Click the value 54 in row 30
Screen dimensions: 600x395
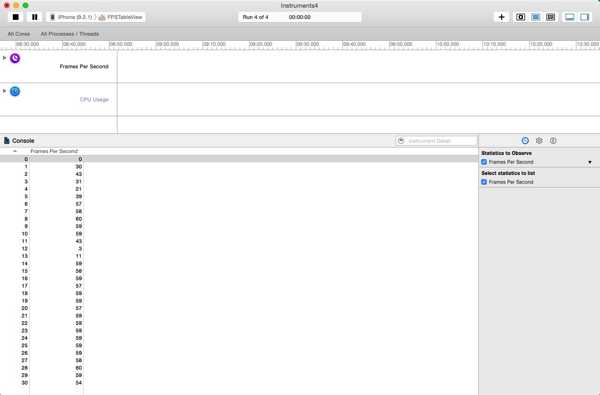pyautogui.click(x=79, y=383)
